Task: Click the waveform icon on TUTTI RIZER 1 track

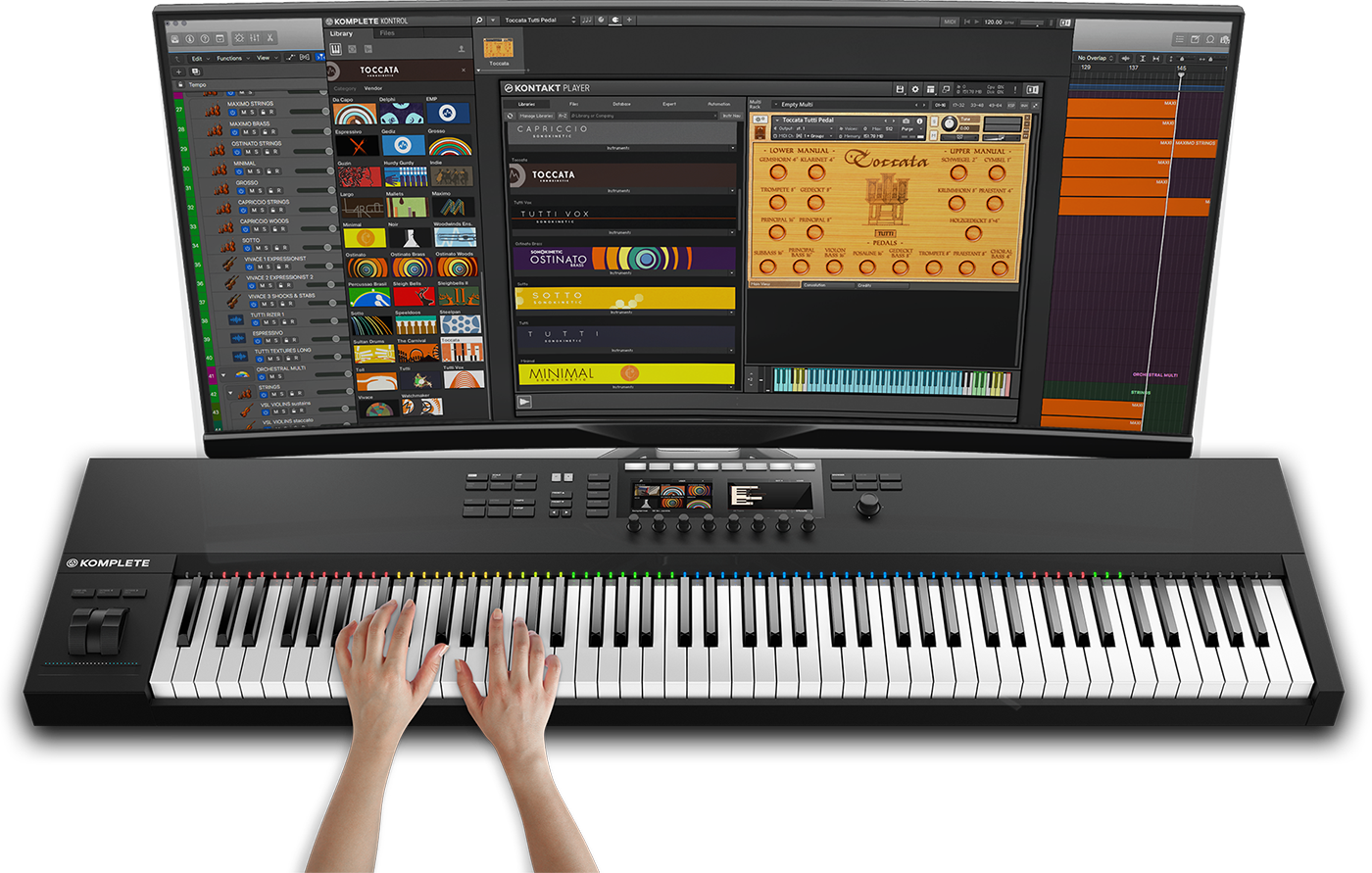Action: pyautogui.click(x=235, y=320)
